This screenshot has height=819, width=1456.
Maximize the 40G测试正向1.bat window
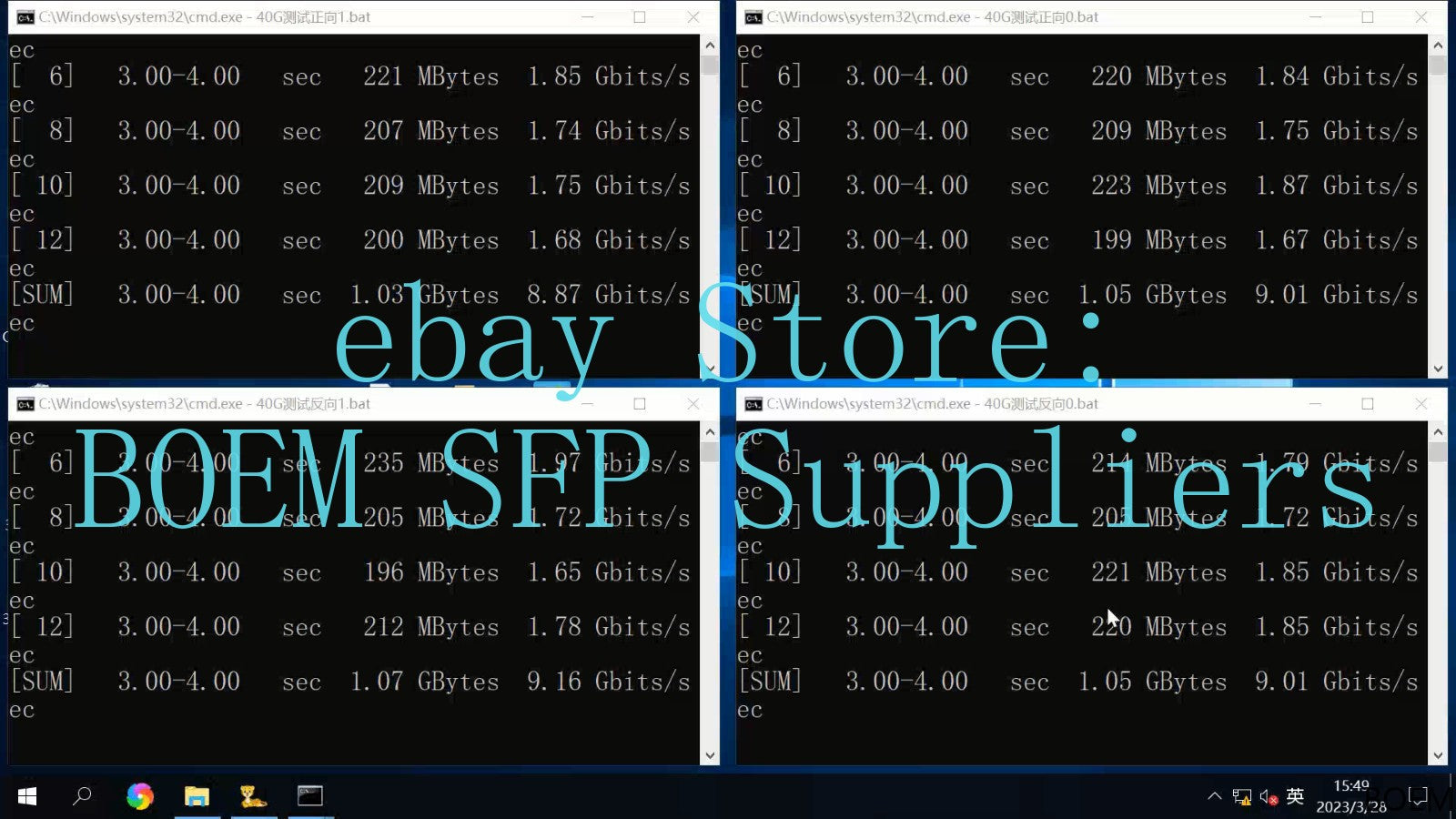click(x=640, y=17)
